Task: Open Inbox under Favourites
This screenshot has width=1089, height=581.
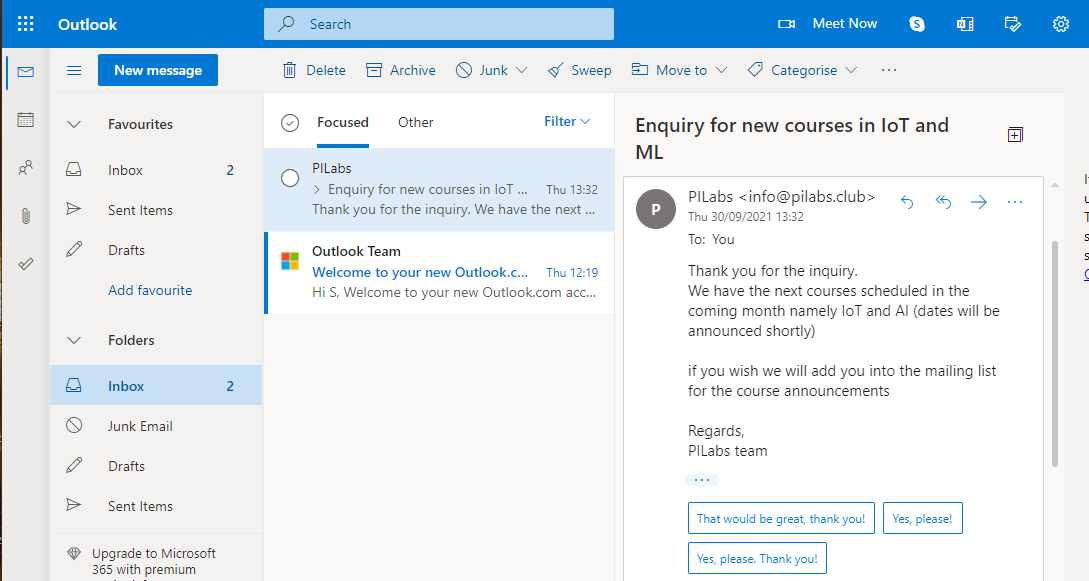Action: point(156,170)
